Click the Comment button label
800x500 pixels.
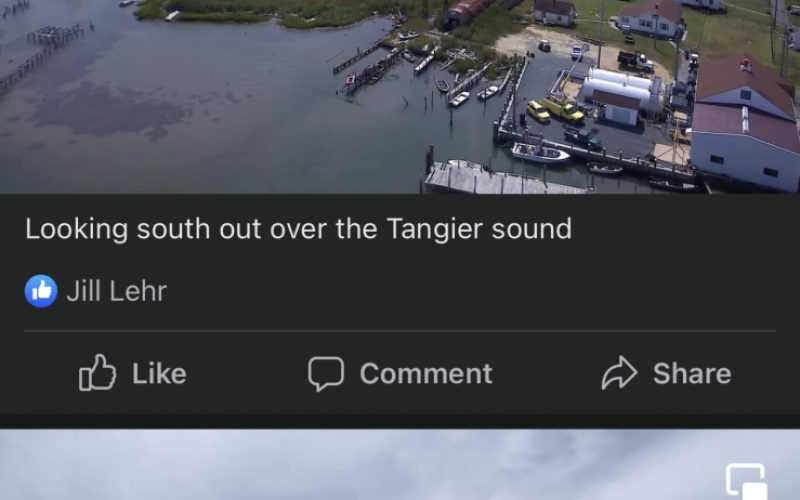coord(426,373)
